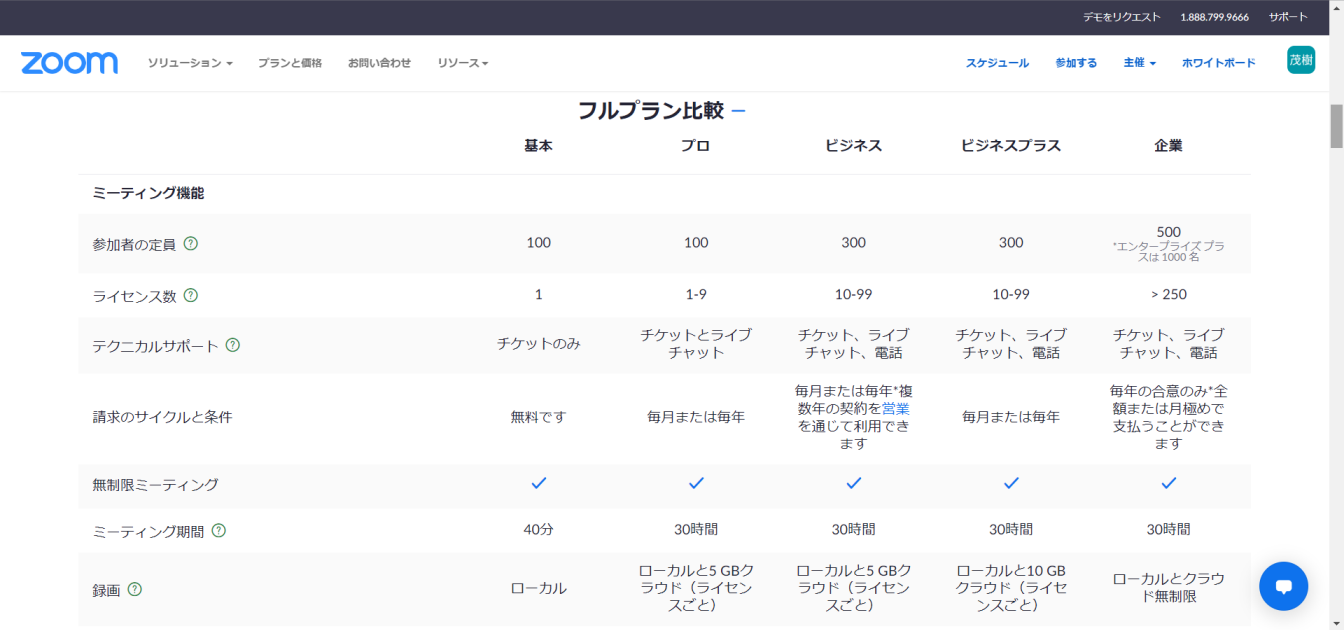
Task: Click the Zoom logo in header
Action: [69, 63]
